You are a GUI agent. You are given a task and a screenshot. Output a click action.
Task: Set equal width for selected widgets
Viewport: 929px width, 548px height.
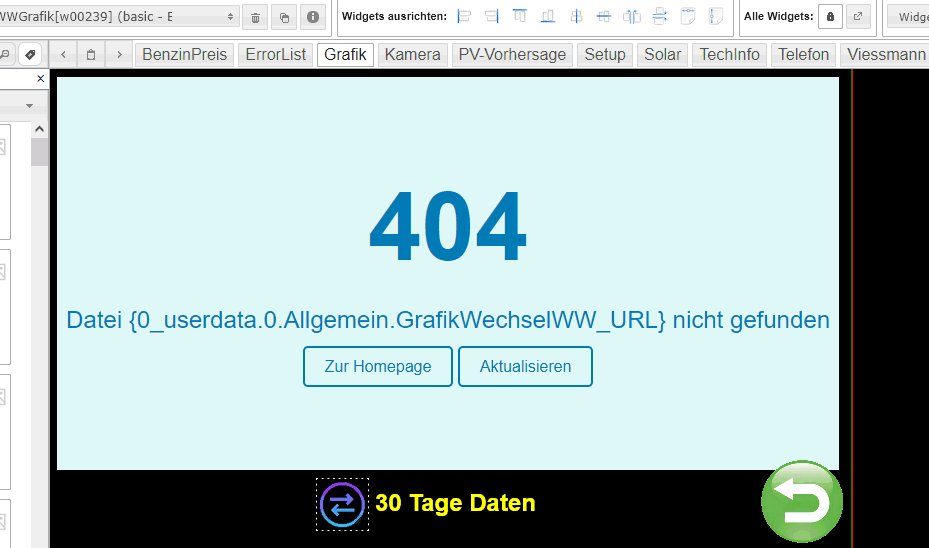(688, 17)
